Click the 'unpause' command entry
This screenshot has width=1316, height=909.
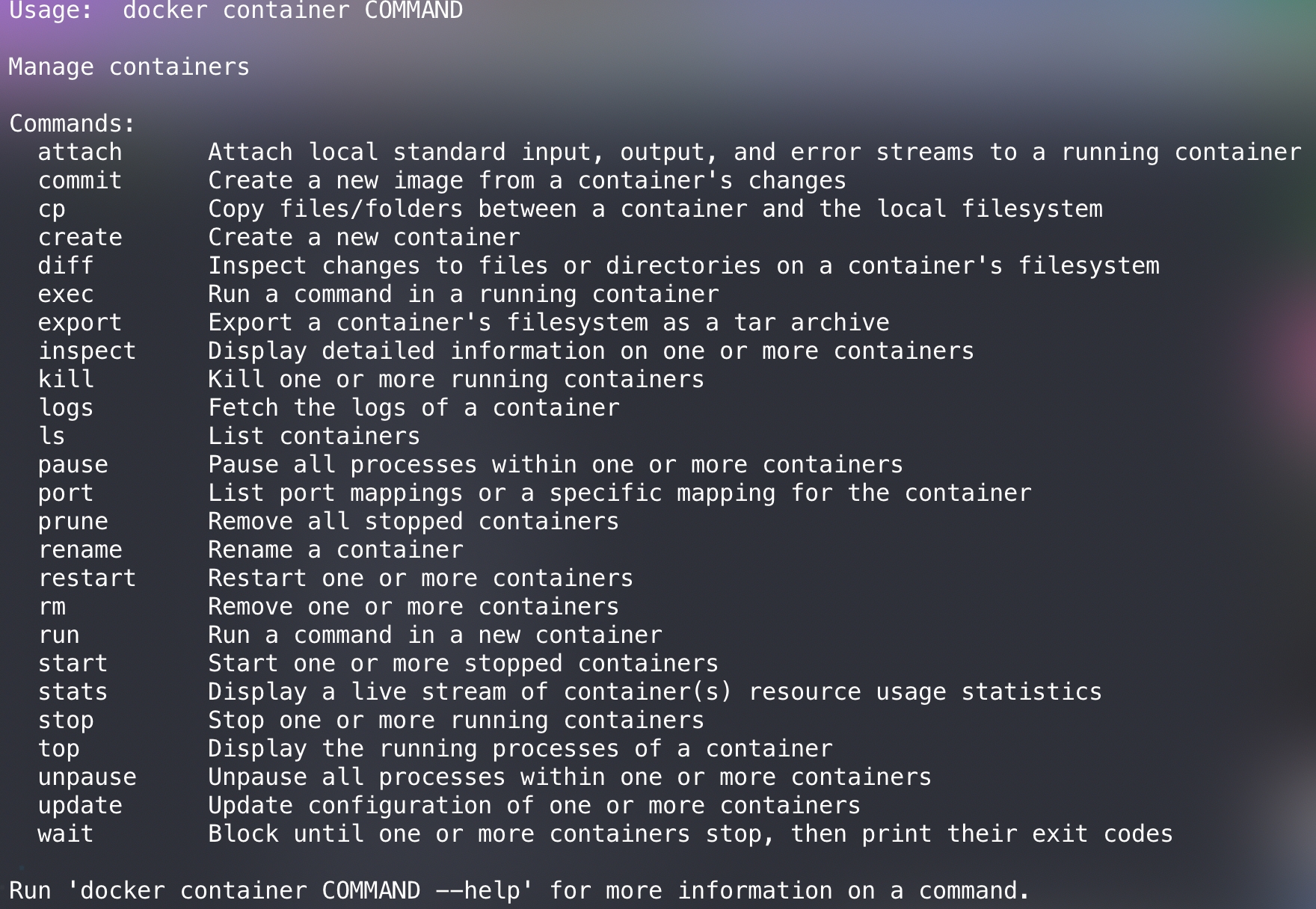click(x=87, y=777)
